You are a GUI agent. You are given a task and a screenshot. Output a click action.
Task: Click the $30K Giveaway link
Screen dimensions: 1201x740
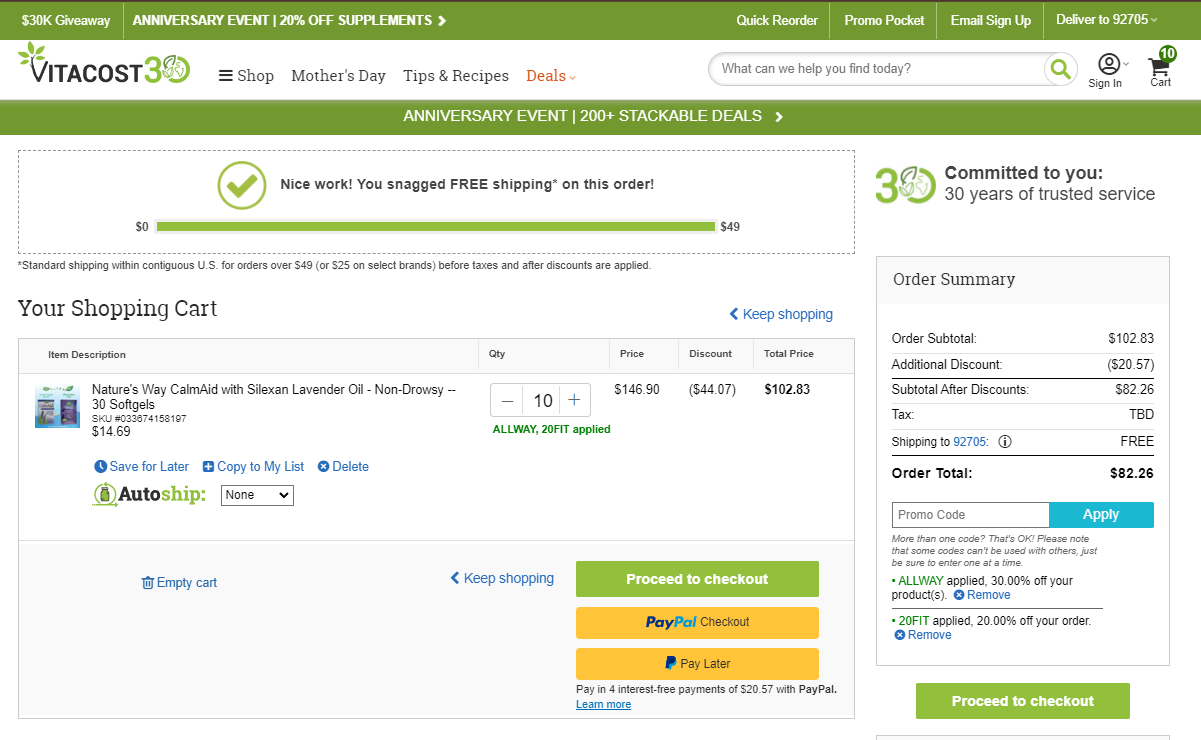tap(66, 20)
